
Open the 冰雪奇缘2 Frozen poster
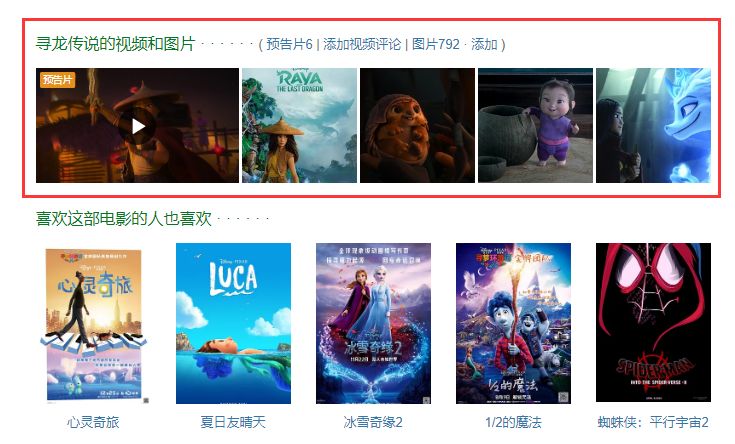tap(373, 323)
